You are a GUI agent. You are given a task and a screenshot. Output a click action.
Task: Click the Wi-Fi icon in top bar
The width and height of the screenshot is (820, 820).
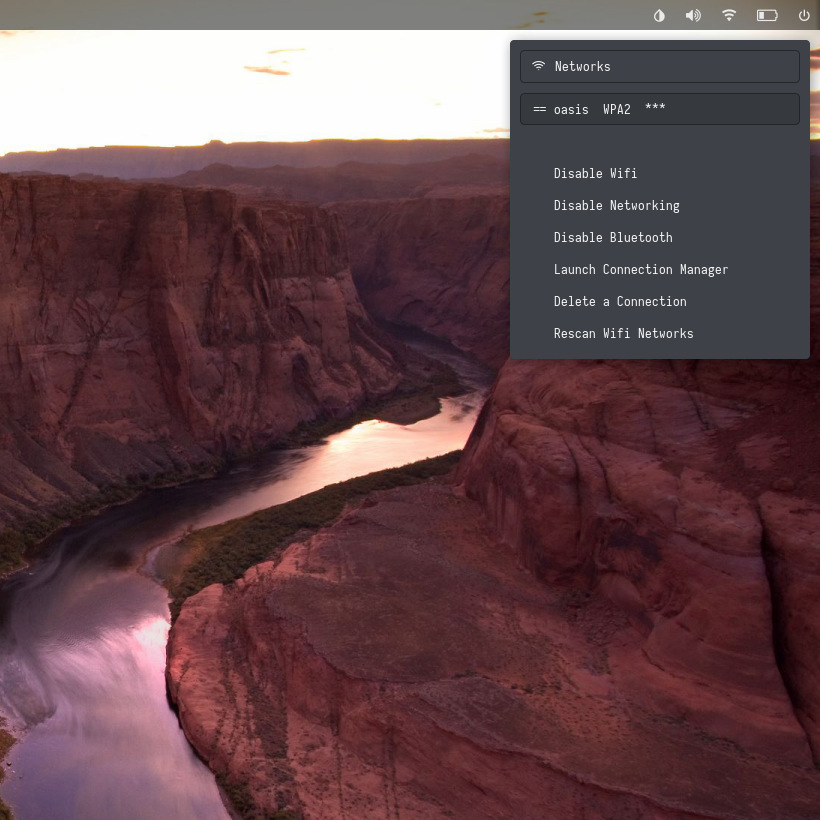click(729, 15)
